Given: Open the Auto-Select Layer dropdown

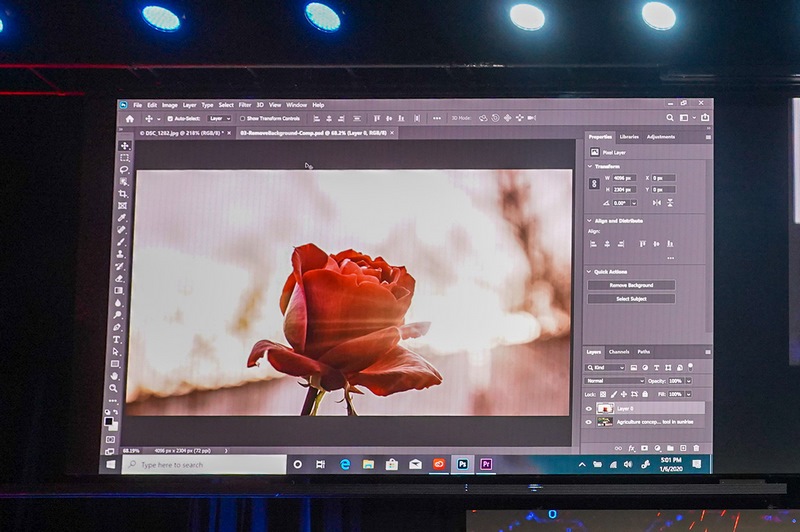Looking at the screenshot, I should pyautogui.click(x=220, y=118).
